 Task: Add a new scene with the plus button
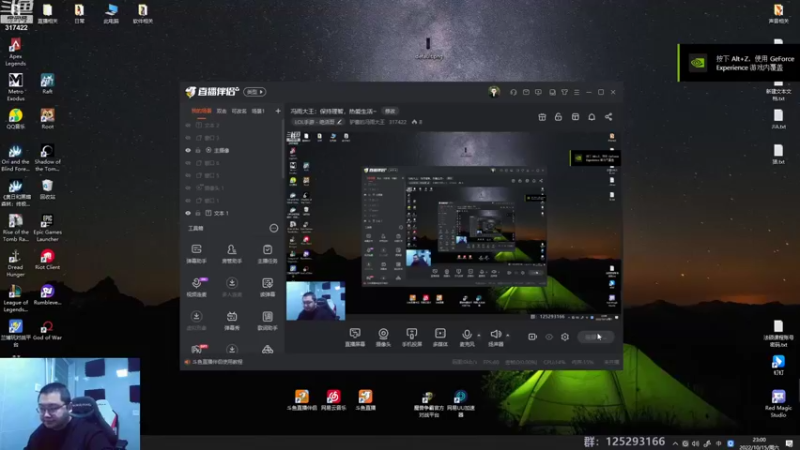click(x=278, y=111)
